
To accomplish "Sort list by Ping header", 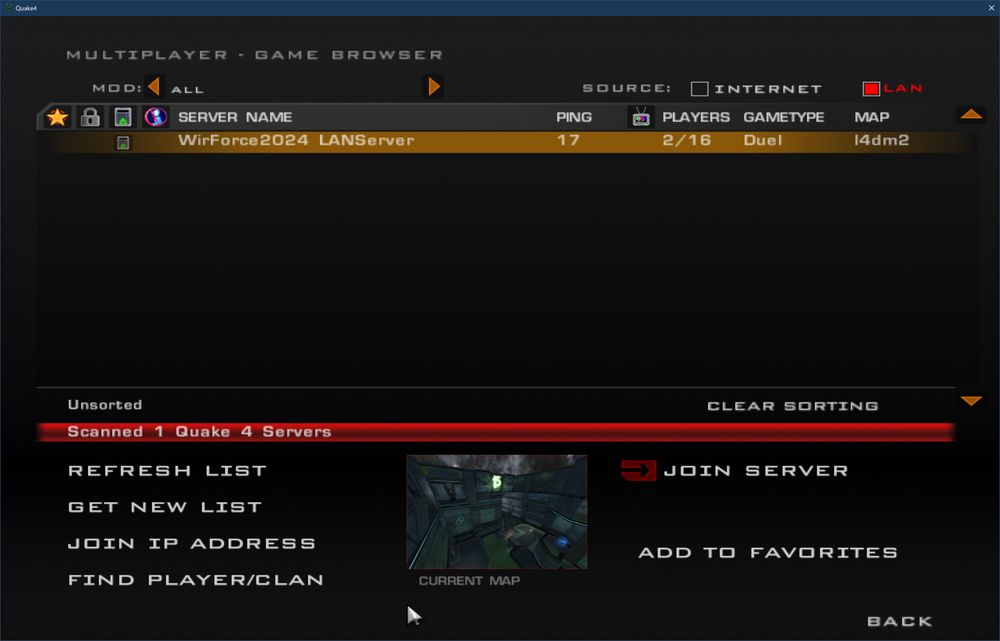I will tap(574, 117).
